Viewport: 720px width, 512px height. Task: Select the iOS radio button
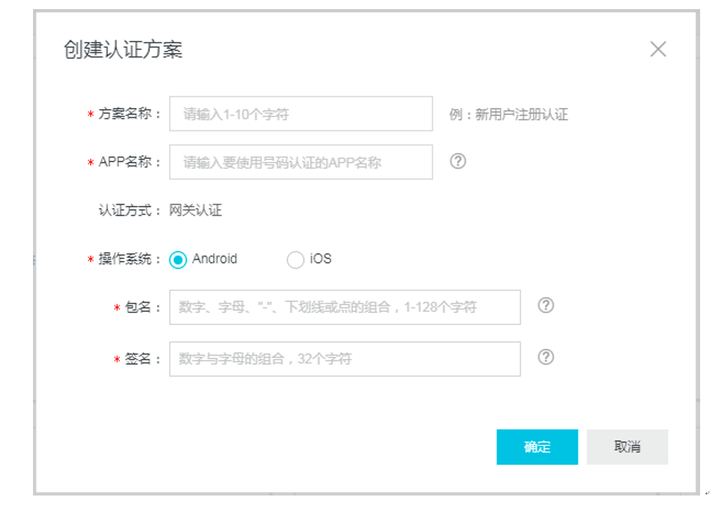point(295,260)
